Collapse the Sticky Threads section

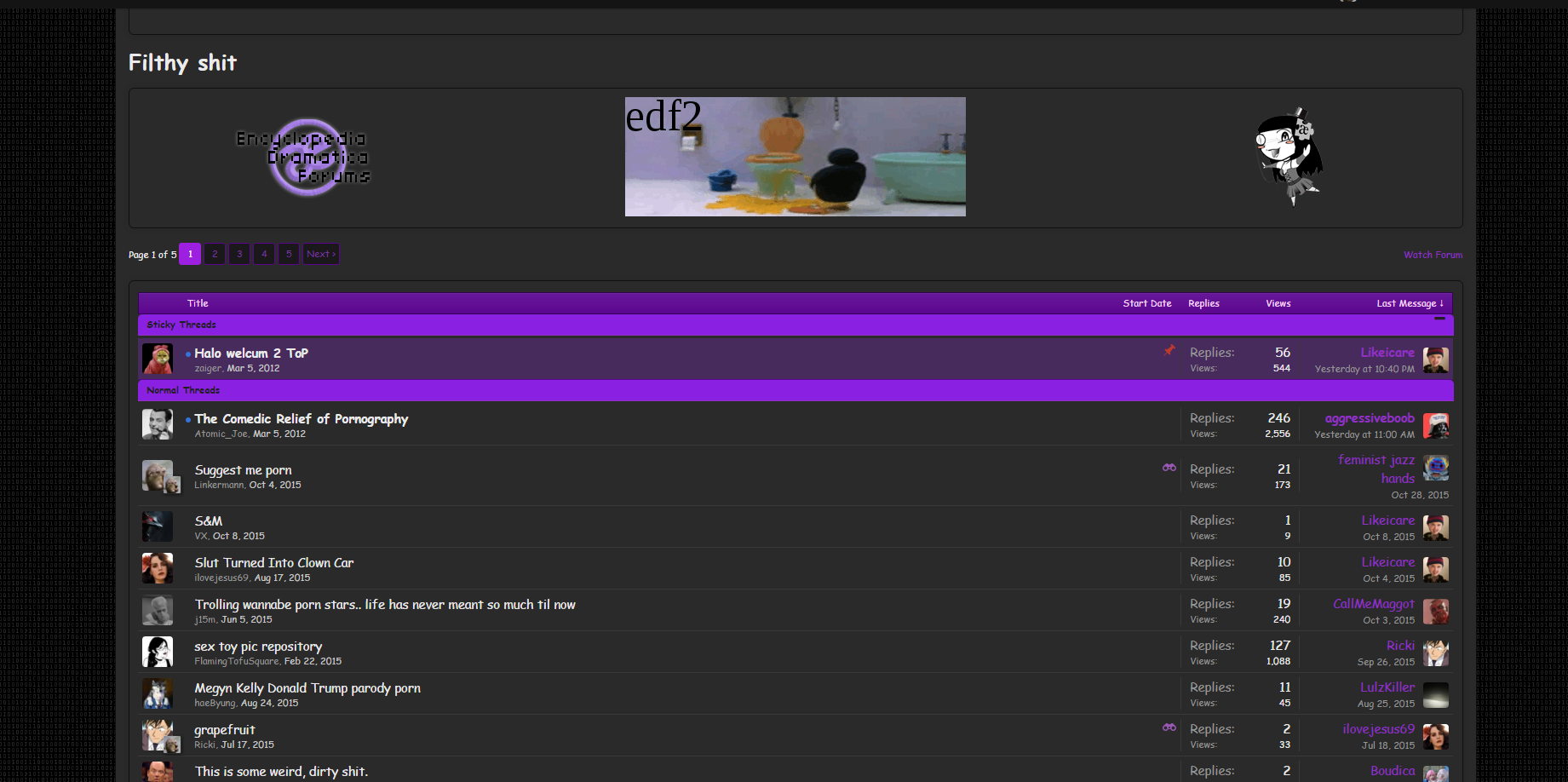(x=1439, y=319)
